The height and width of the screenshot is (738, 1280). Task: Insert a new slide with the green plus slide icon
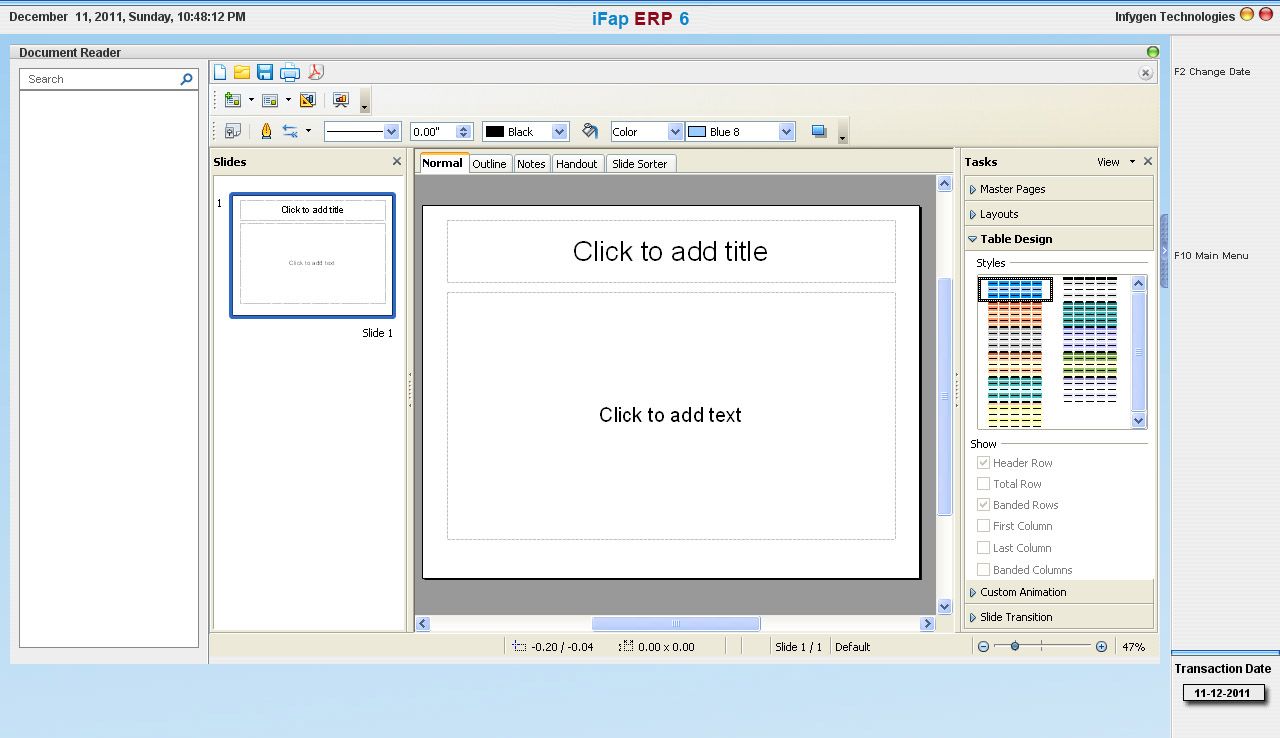(233, 100)
